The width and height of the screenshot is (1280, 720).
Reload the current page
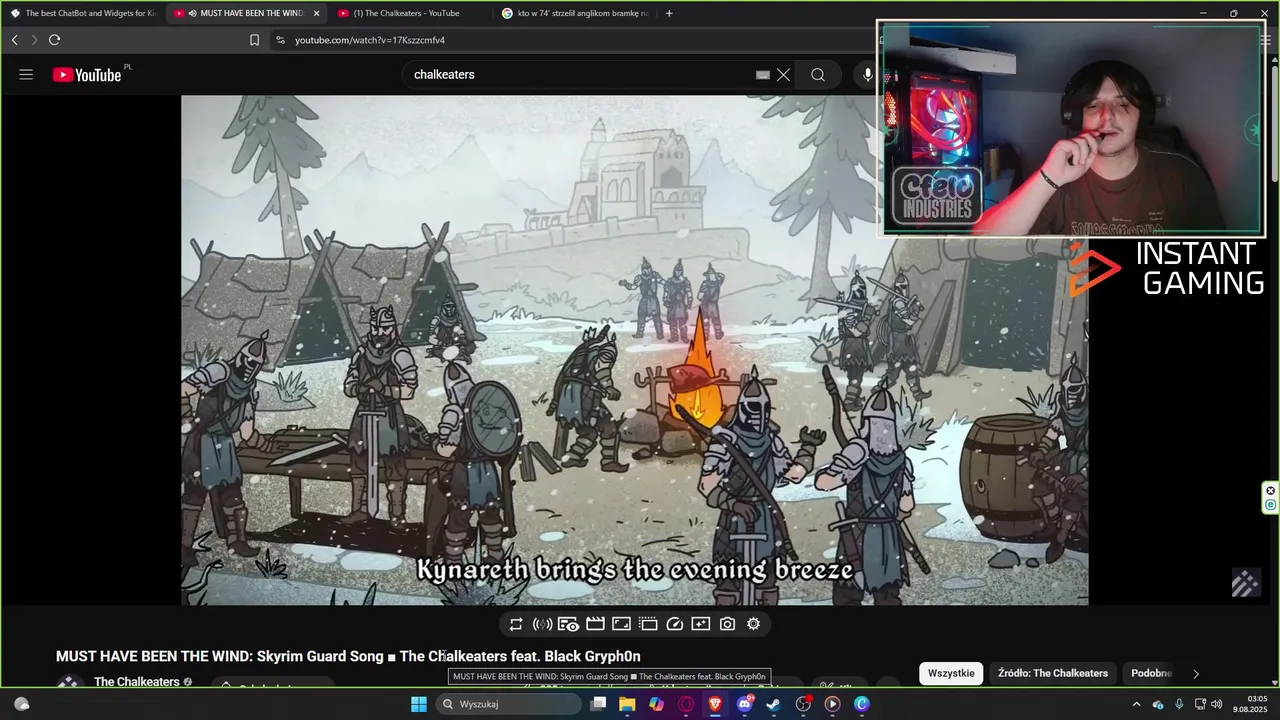point(54,40)
